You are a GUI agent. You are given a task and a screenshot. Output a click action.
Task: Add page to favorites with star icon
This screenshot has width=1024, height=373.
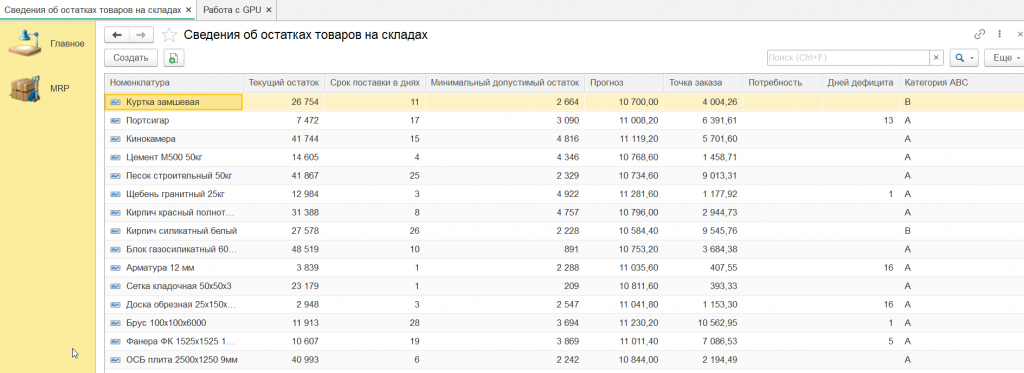[x=168, y=35]
